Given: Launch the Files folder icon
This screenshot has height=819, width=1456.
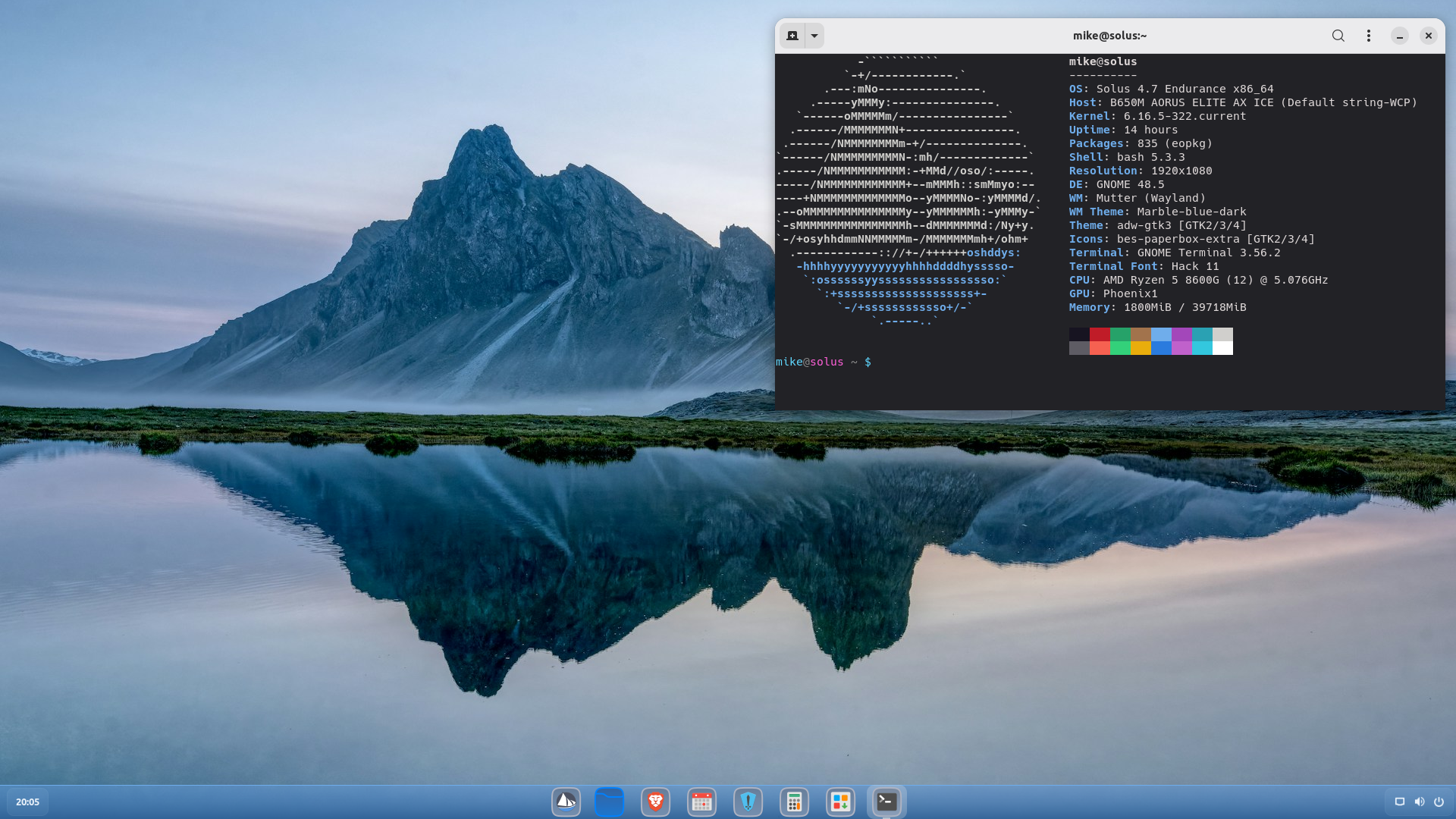Looking at the screenshot, I should click(610, 802).
